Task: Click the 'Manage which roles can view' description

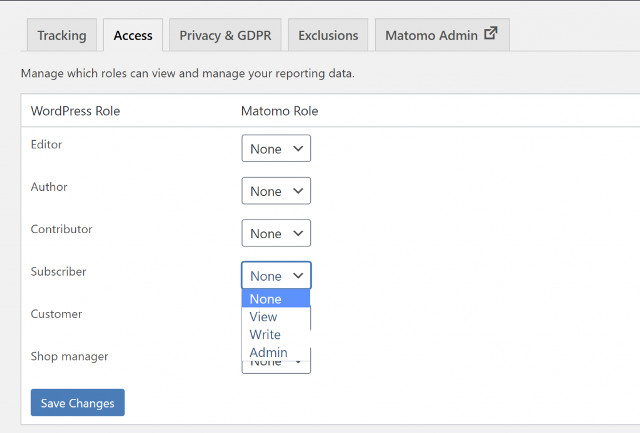Action: [x=188, y=73]
